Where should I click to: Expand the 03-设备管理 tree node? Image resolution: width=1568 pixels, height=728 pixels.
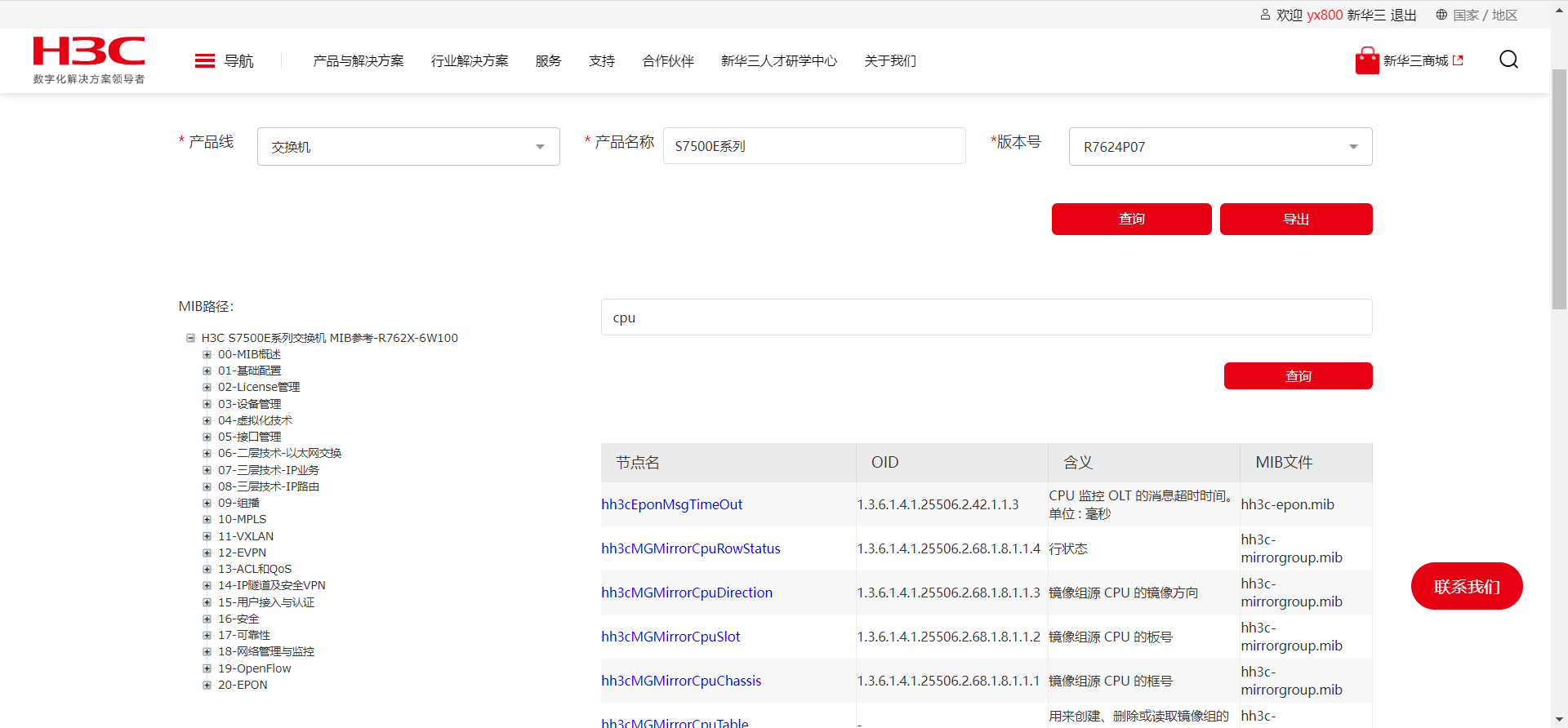207,404
